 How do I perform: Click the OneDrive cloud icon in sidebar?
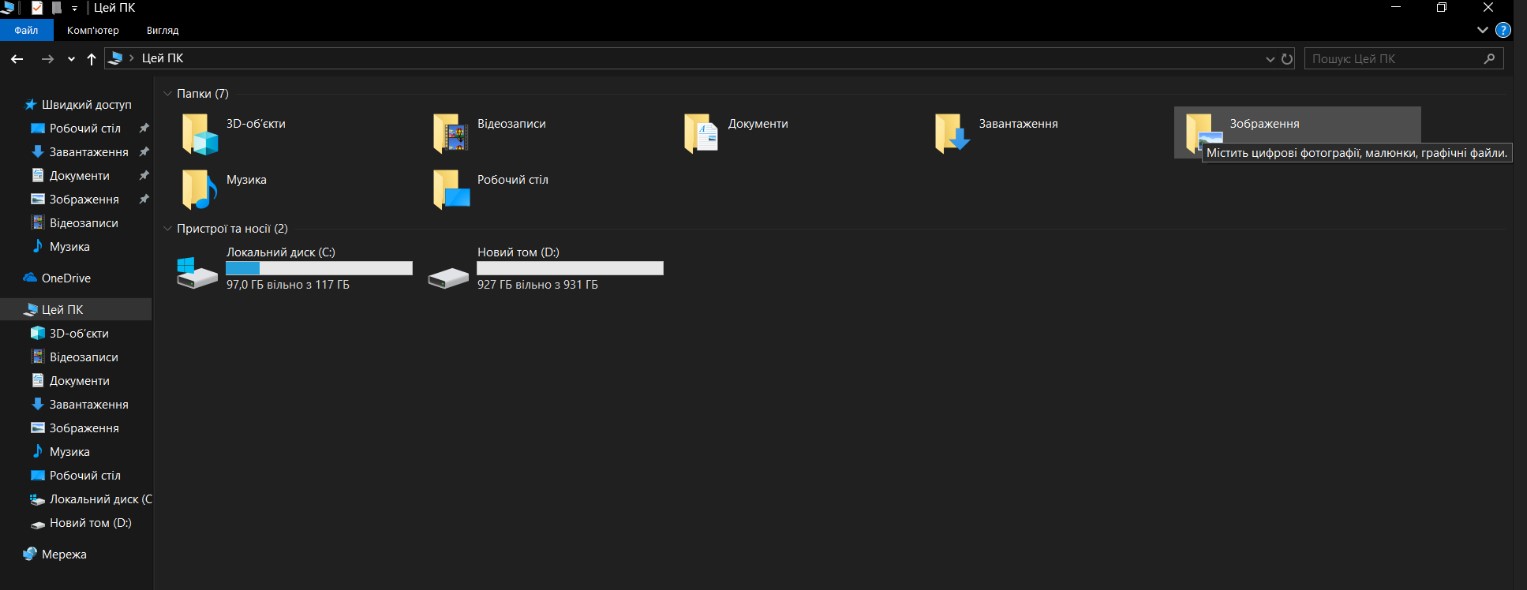click(x=31, y=278)
